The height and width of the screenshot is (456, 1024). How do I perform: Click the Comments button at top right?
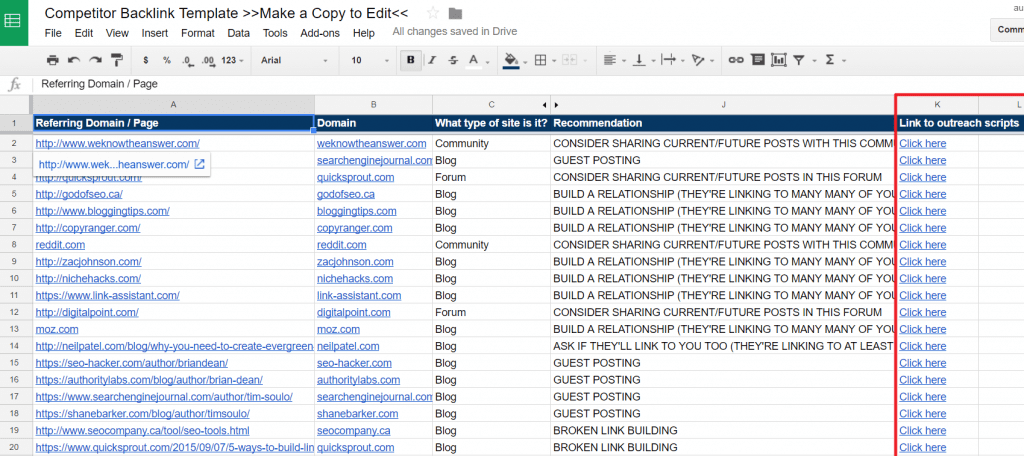click(1007, 29)
